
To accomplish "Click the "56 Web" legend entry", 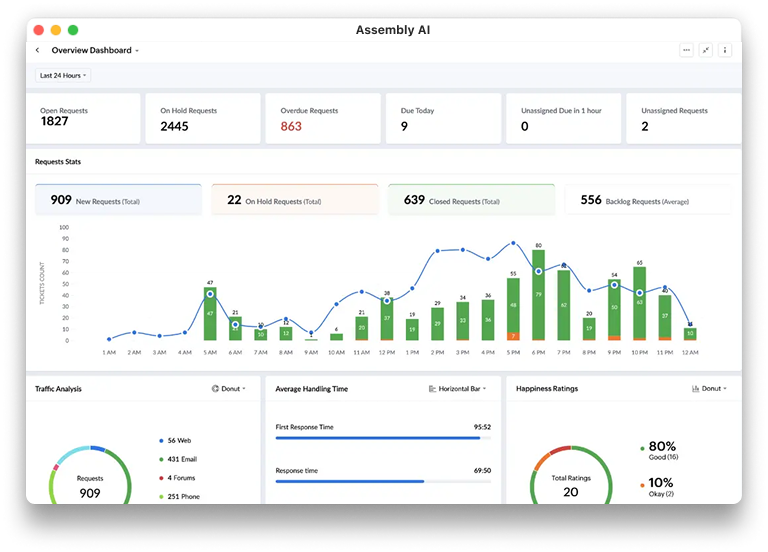I will [179, 441].
